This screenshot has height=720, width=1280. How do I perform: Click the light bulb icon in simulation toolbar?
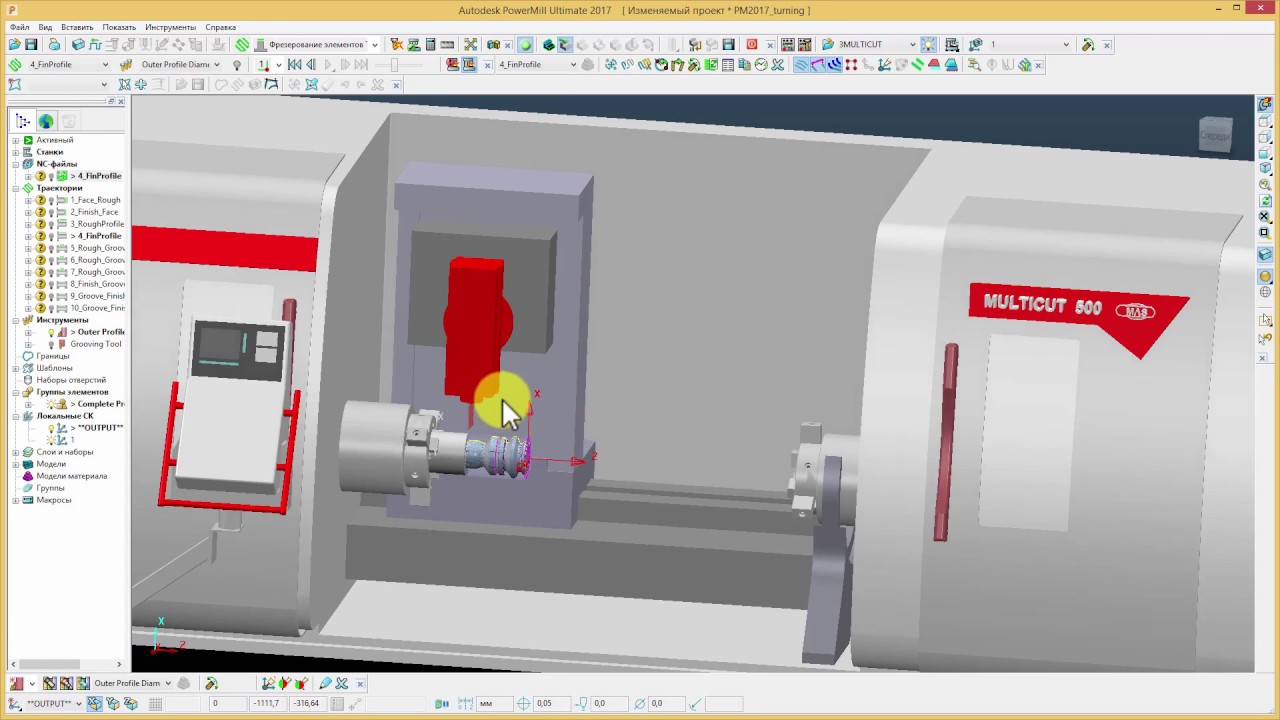(237, 65)
